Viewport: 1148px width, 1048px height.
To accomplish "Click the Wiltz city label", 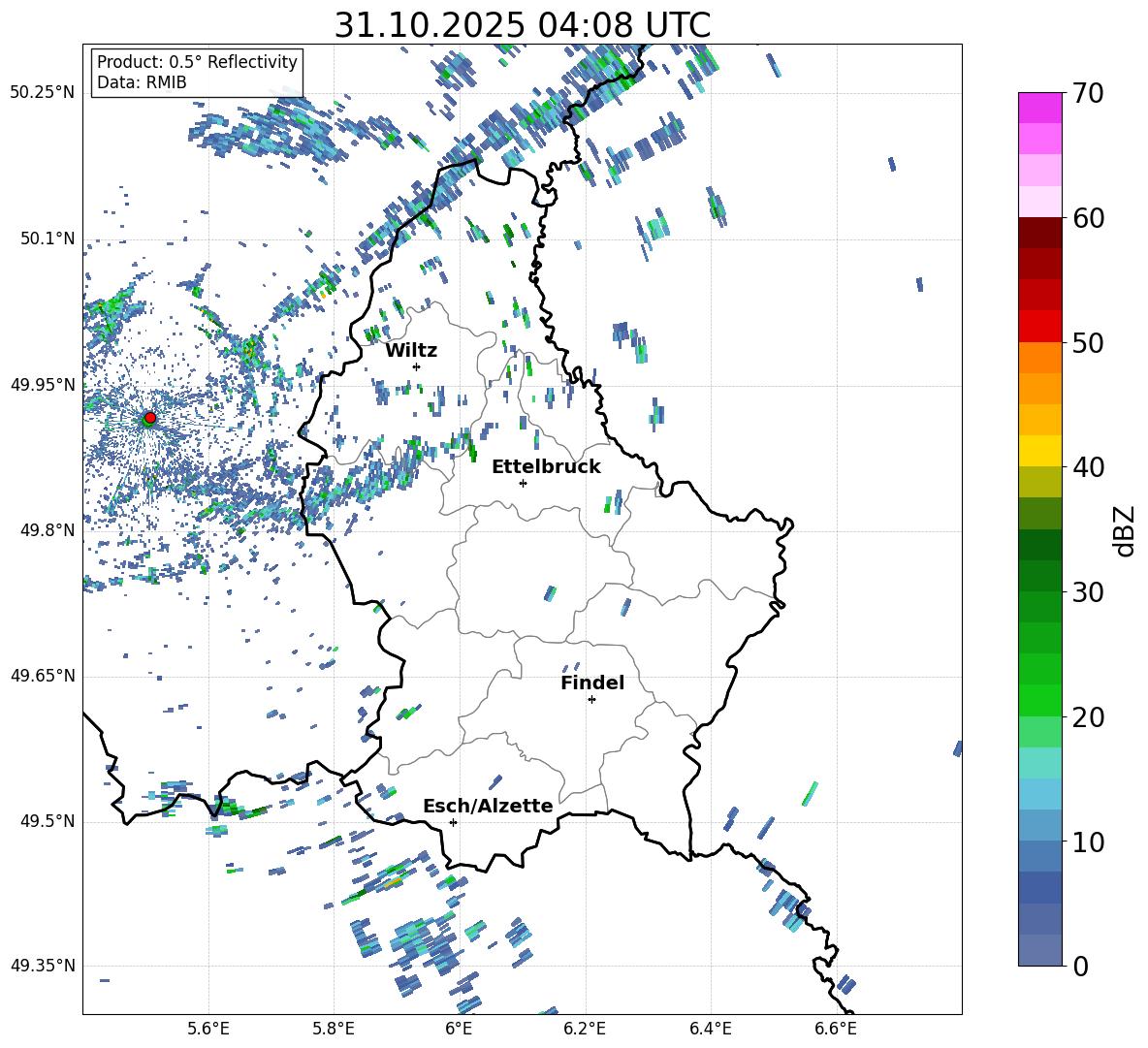I will click(411, 351).
